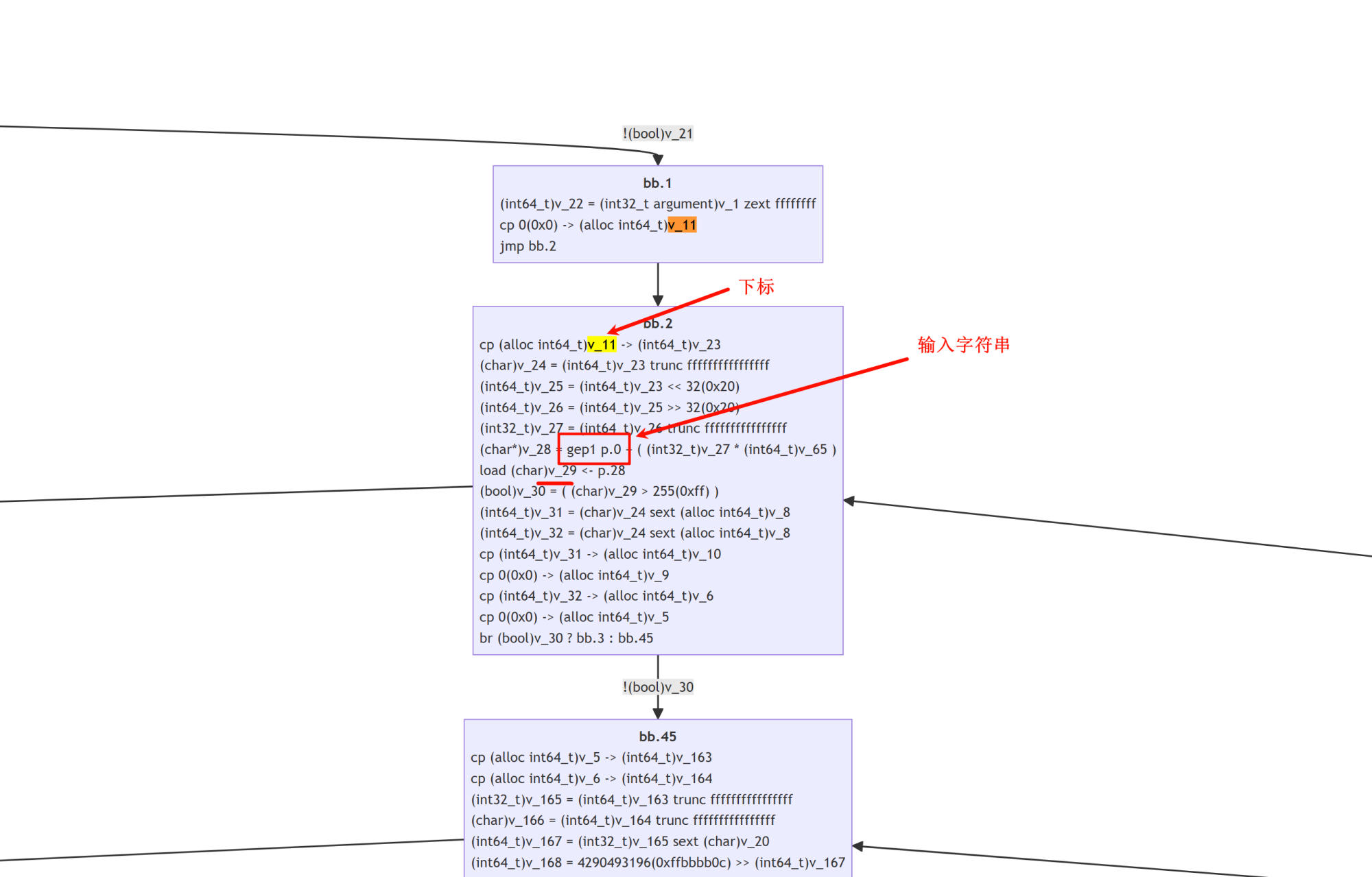The height and width of the screenshot is (877, 1372).
Task: Click the '!(bool)v_21' edge label
Action: (658, 133)
